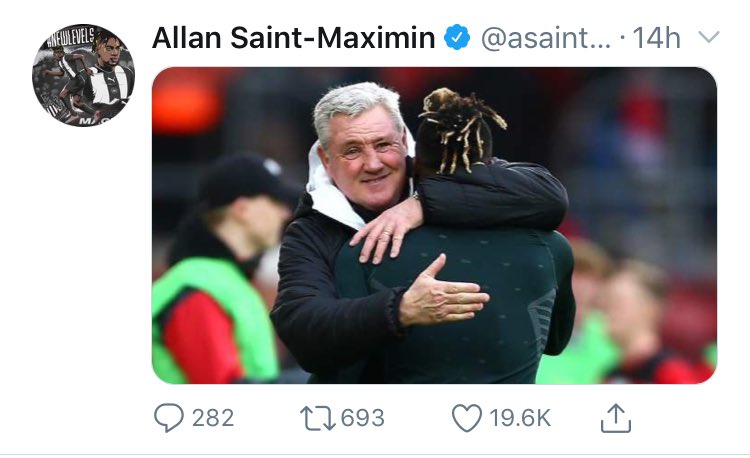Tap the blurred red-shirted person at photo's right
This screenshot has height=458, width=750.
(x=641, y=325)
